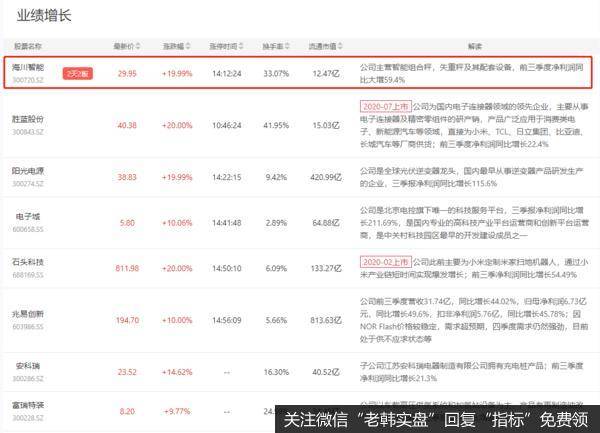The width and height of the screenshot is (600, 433).
Task: Open 安科瑞 stock page
Action: [x=23, y=367]
